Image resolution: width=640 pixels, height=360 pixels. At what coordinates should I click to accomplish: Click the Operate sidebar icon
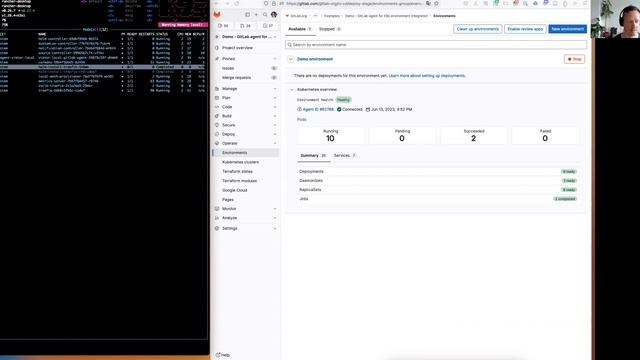(217, 143)
